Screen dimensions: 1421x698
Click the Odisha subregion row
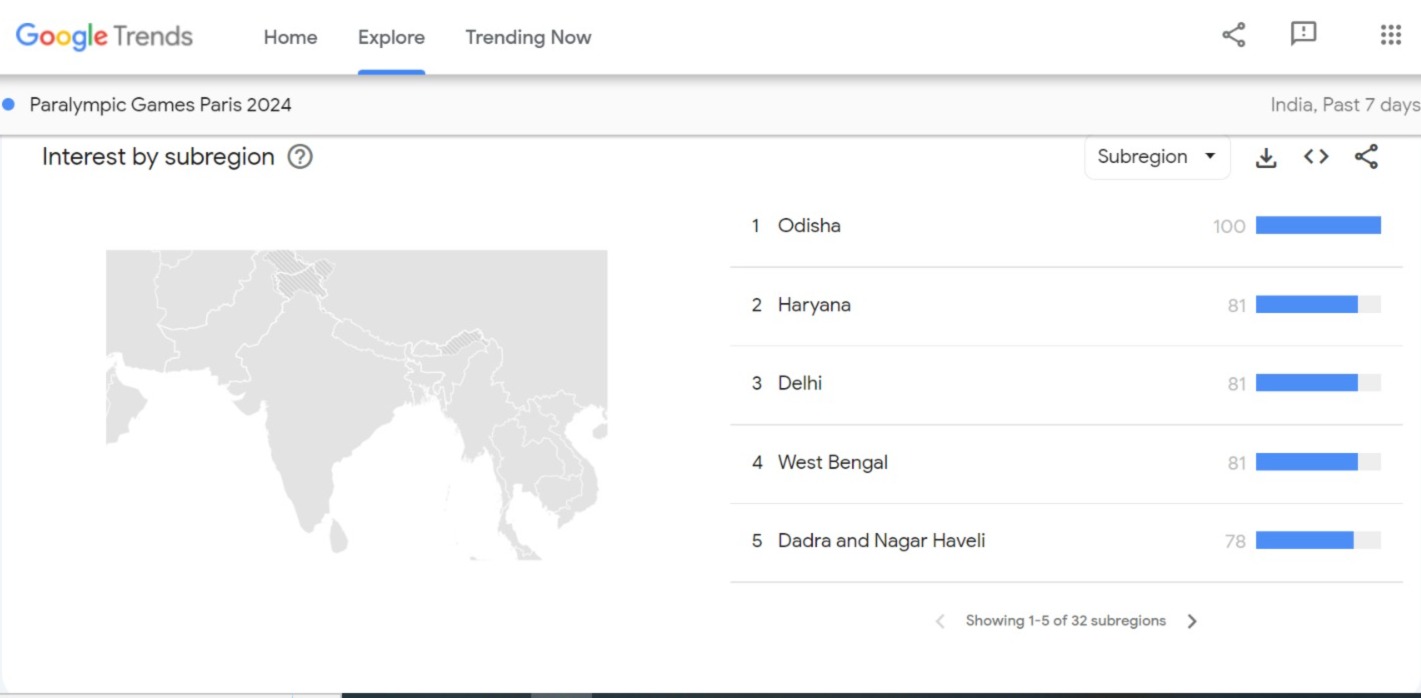click(809, 226)
